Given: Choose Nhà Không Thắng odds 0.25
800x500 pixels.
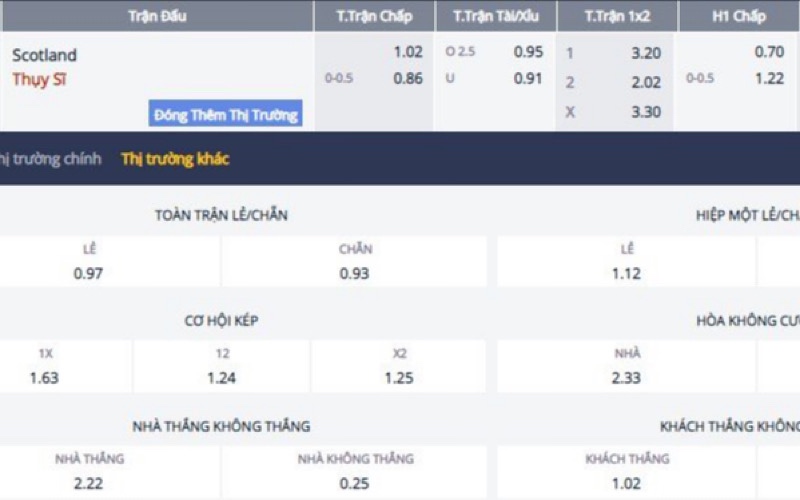Looking at the screenshot, I should tap(355, 482).
